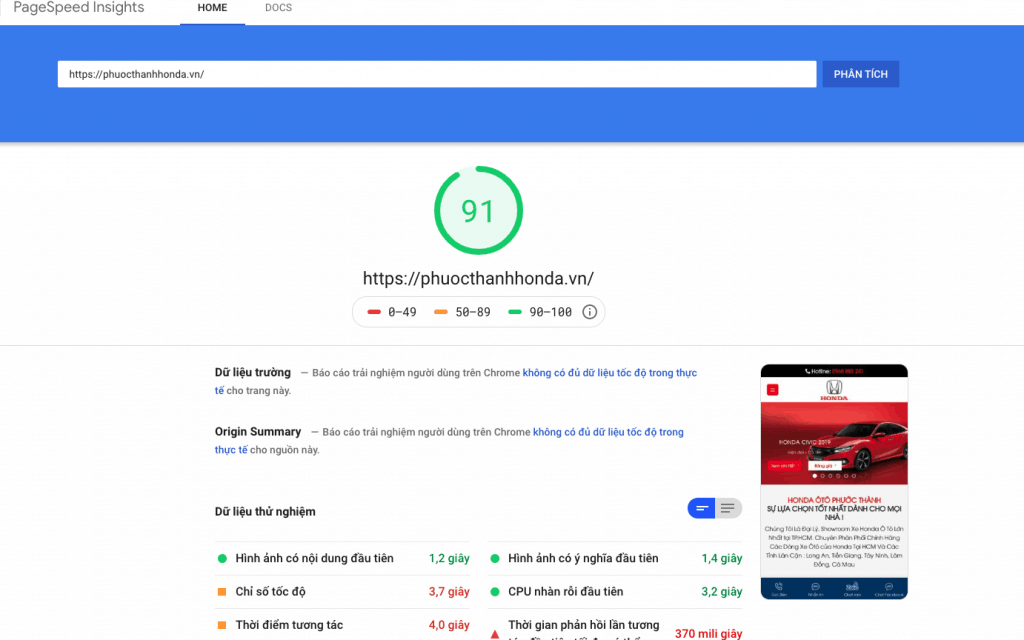Click the mobile page screenshot thumbnail
The height and width of the screenshot is (640, 1024).
point(834,482)
